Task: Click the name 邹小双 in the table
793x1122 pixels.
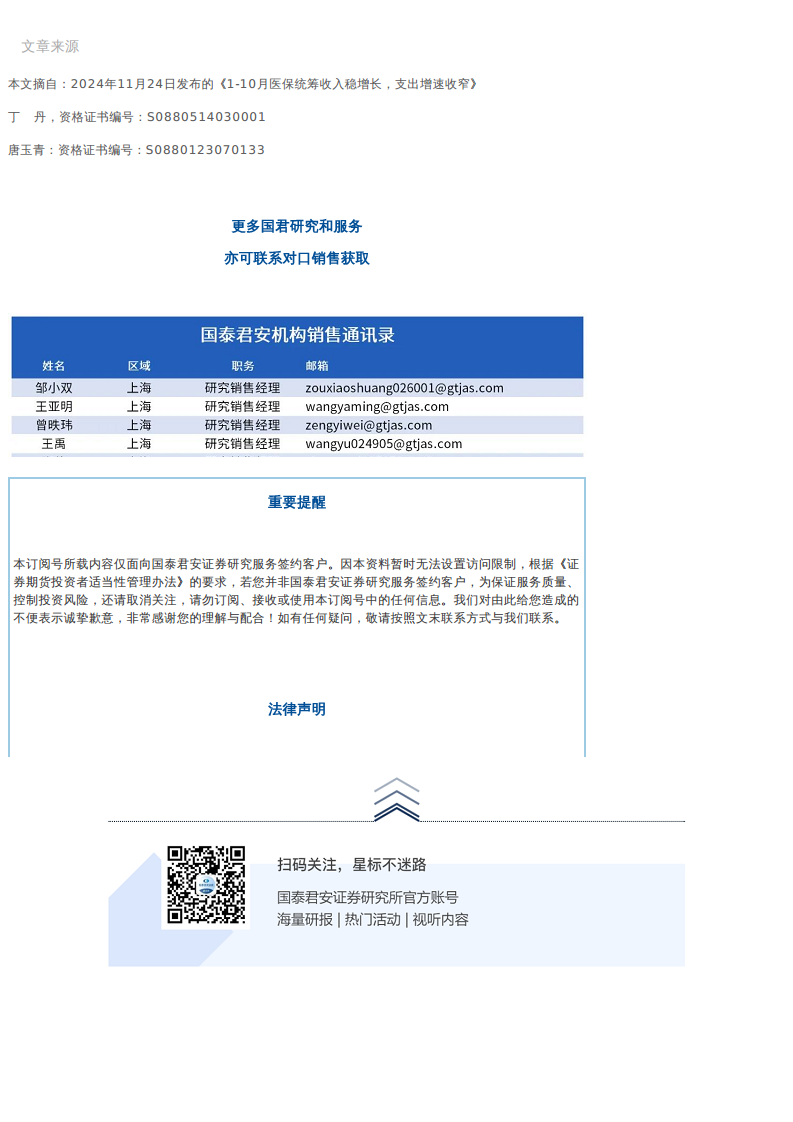Action: 54,388
